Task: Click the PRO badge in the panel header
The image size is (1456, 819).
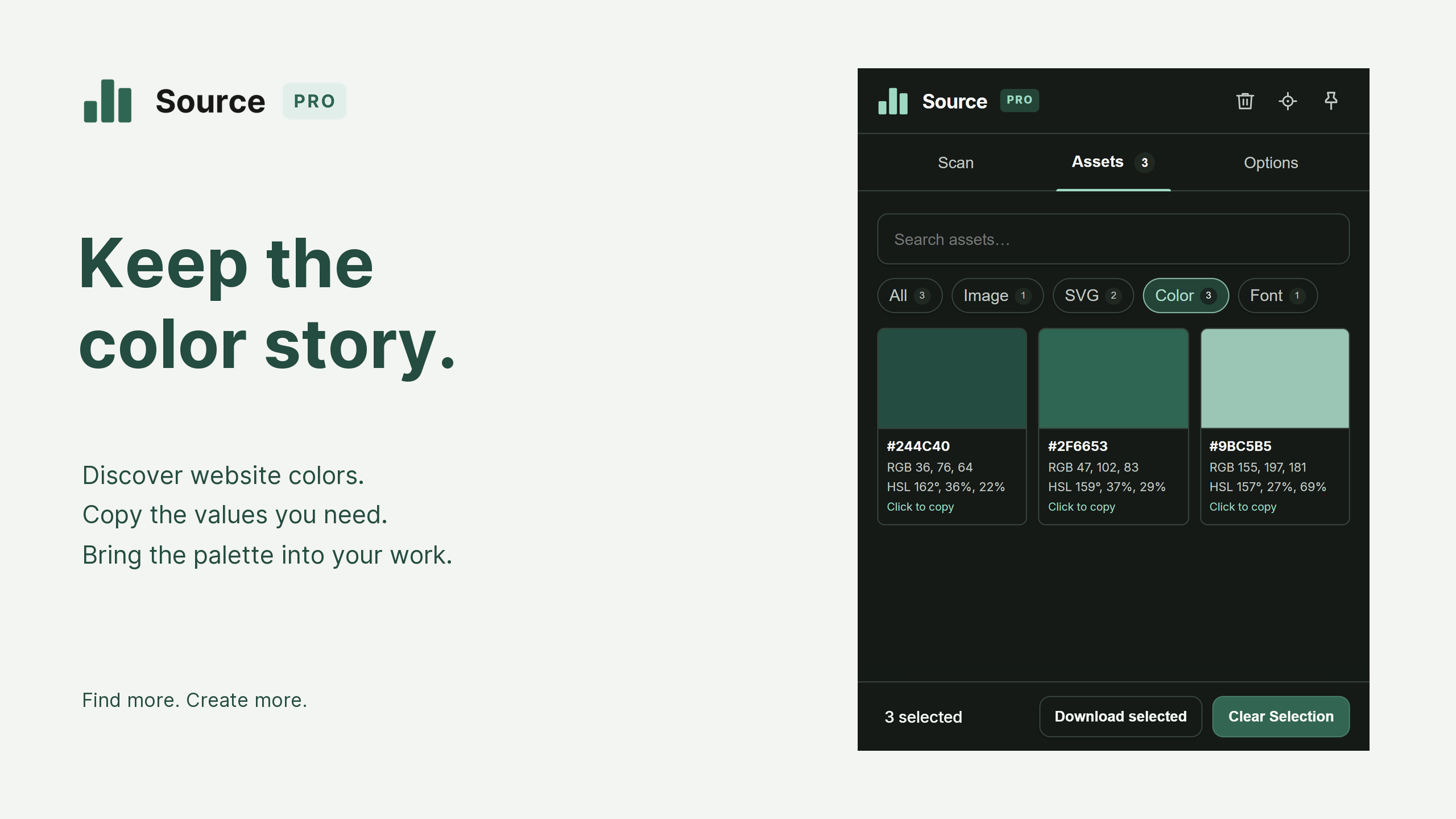Action: [x=1019, y=100]
